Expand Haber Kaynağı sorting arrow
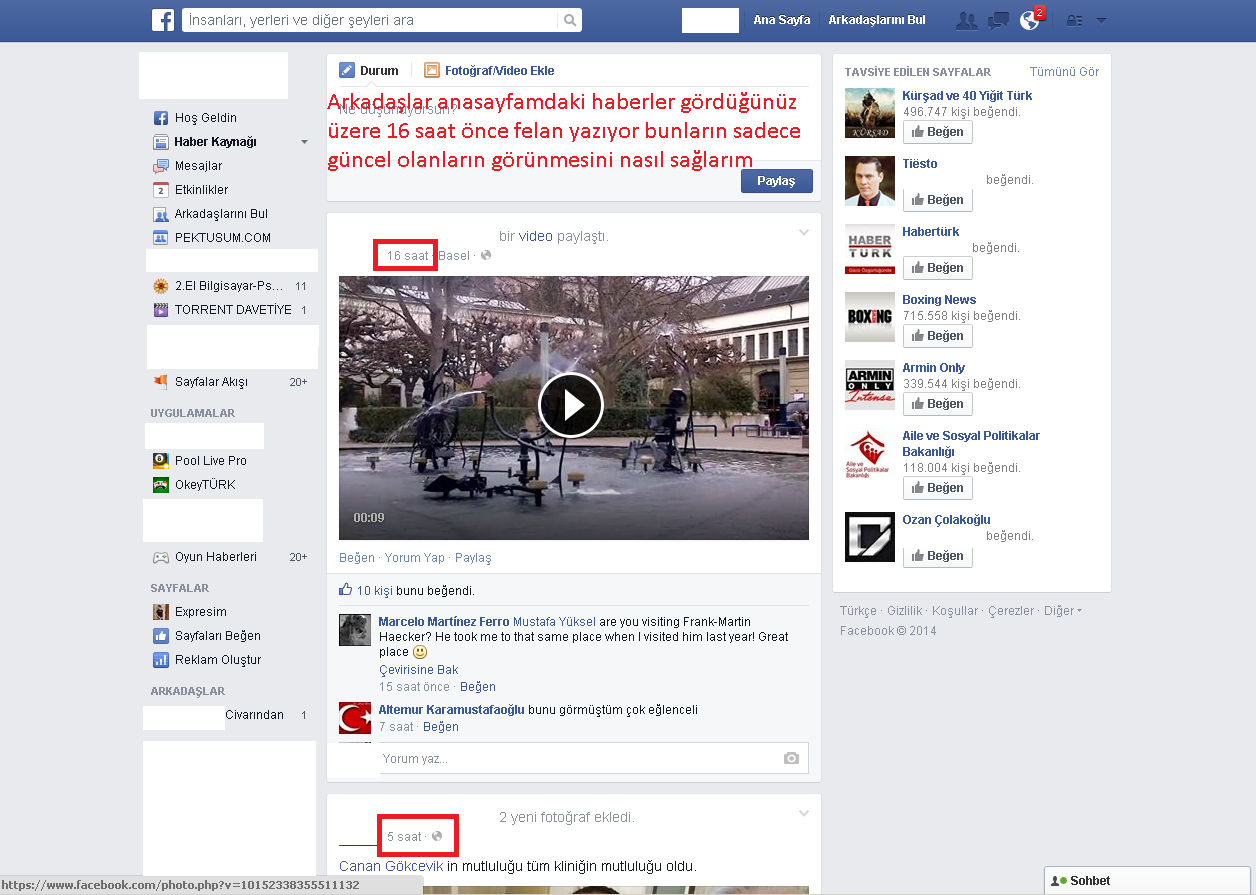The image size is (1256, 895). coord(304,142)
